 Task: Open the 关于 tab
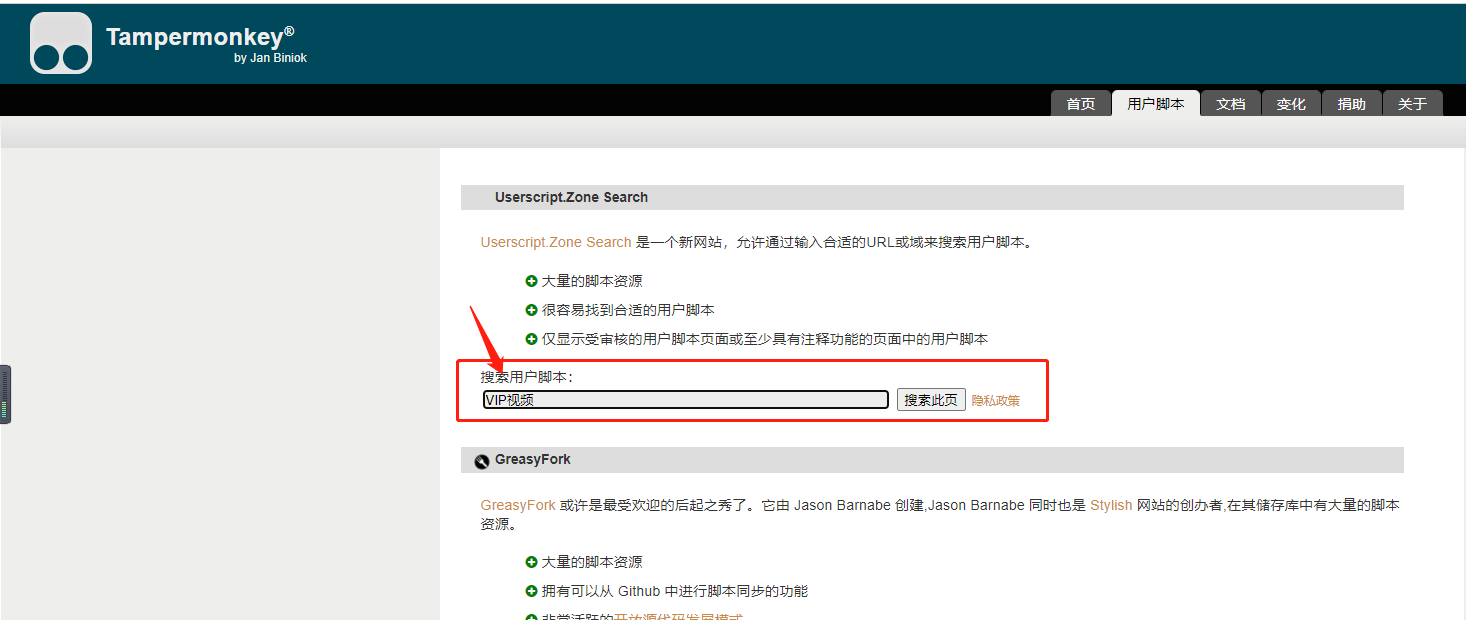tap(1413, 104)
